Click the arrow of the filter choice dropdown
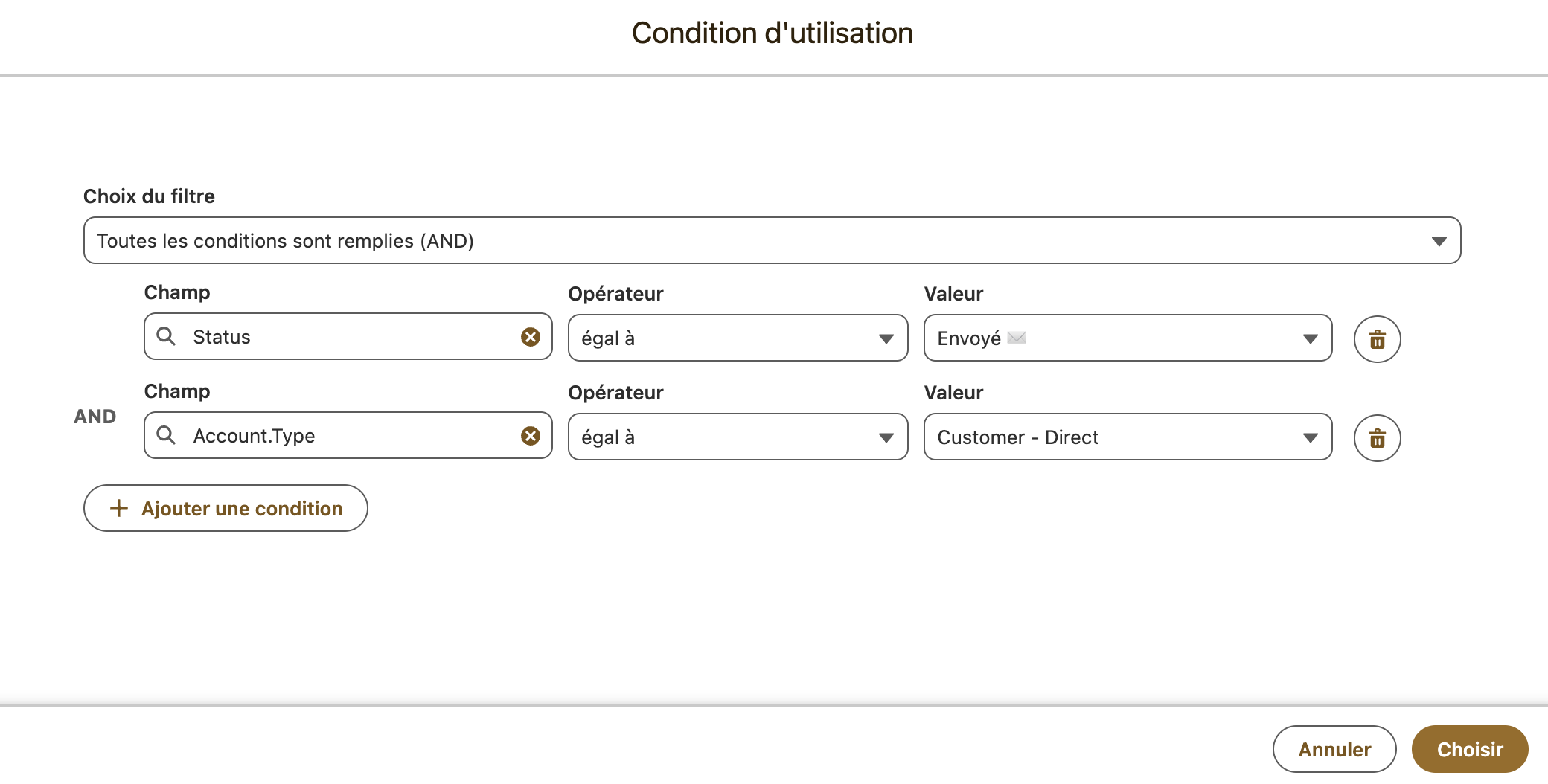 (1439, 241)
